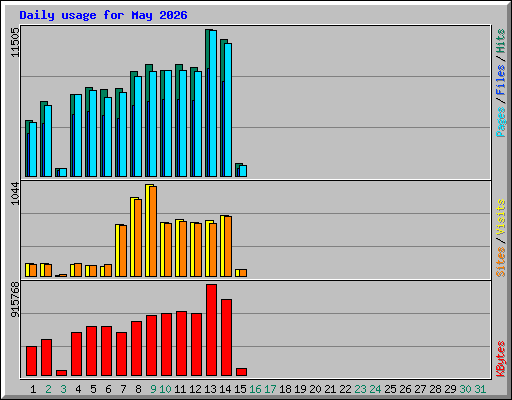Click the 'Daily usage for May 2026' title

pos(103,15)
